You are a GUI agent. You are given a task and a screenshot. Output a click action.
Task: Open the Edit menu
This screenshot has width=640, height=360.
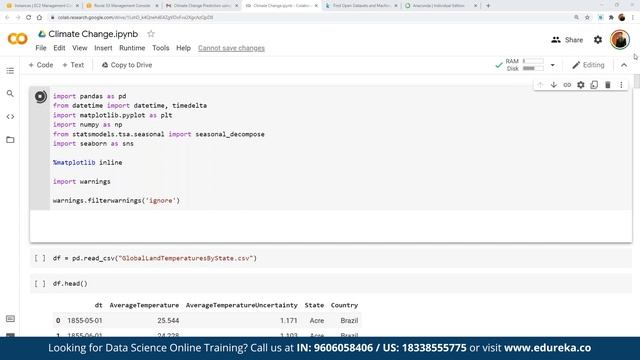point(59,48)
